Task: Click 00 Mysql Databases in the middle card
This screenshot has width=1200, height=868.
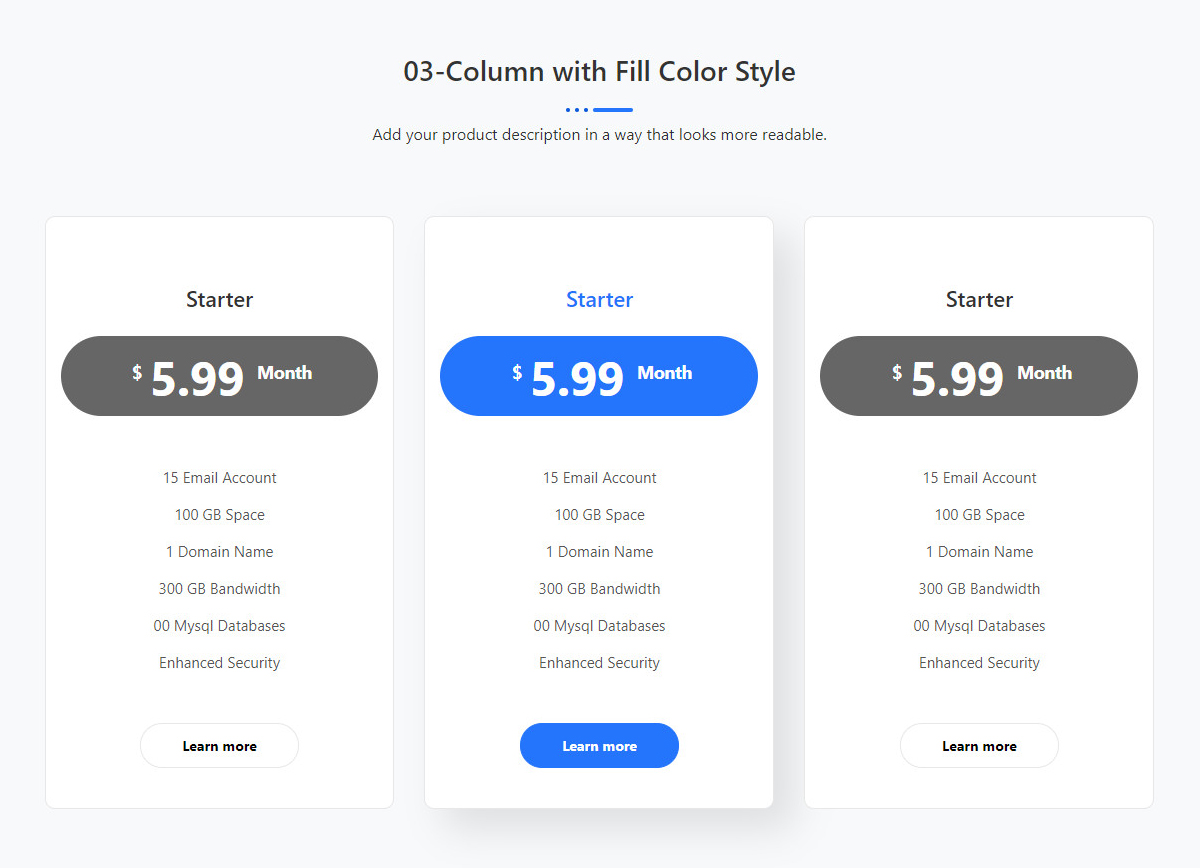Action: [x=599, y=626]
